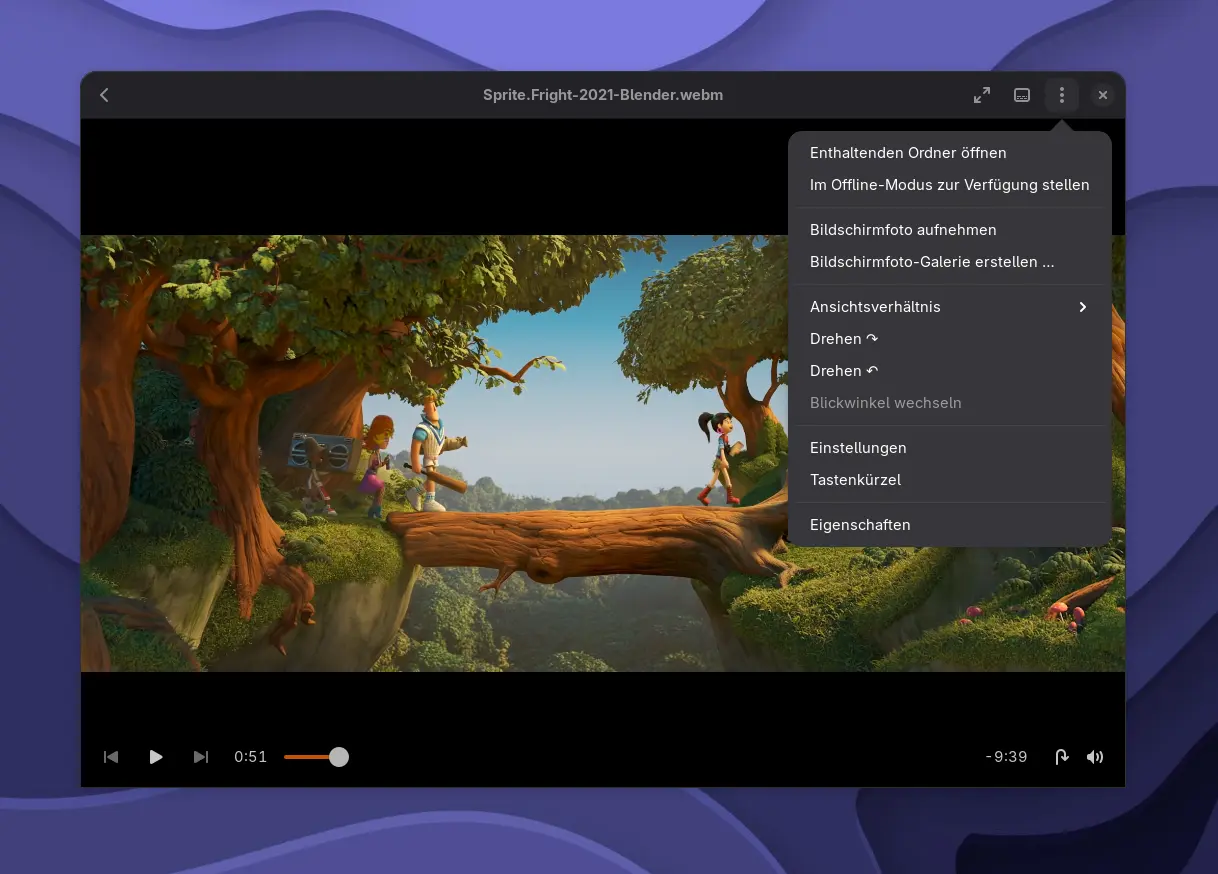Click the seek slider knob
Image resolution: width=1218 pixels, height=874 pixels.
click(x=339, y=757)
